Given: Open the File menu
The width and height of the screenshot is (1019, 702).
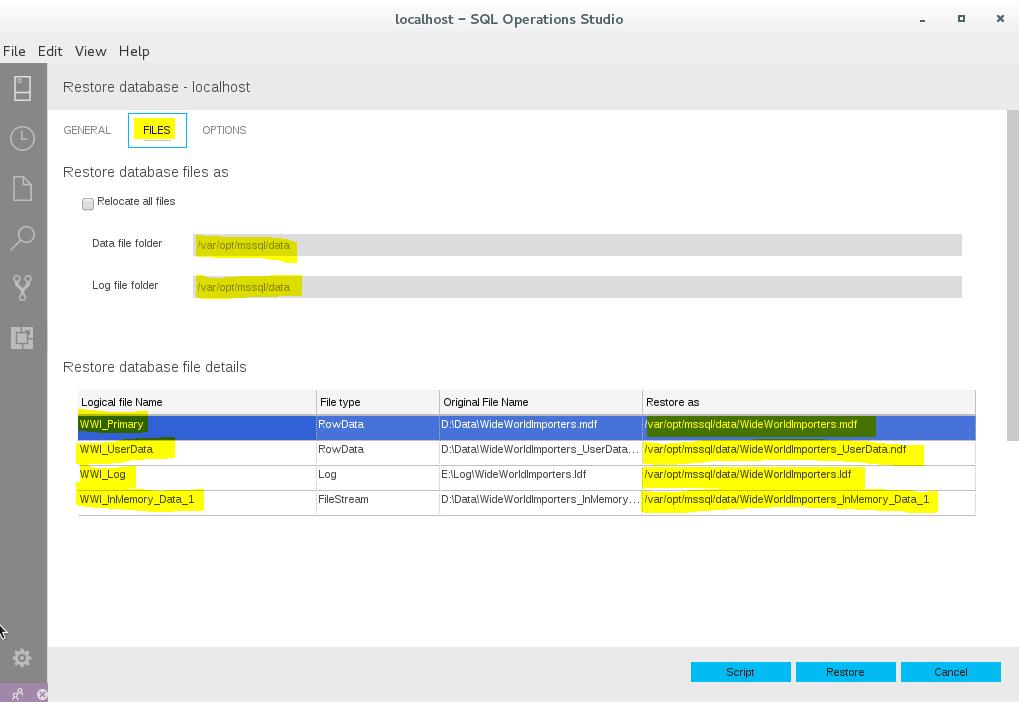Looking at the screenshot, I should pyautogui.click(x=14, y=51).
